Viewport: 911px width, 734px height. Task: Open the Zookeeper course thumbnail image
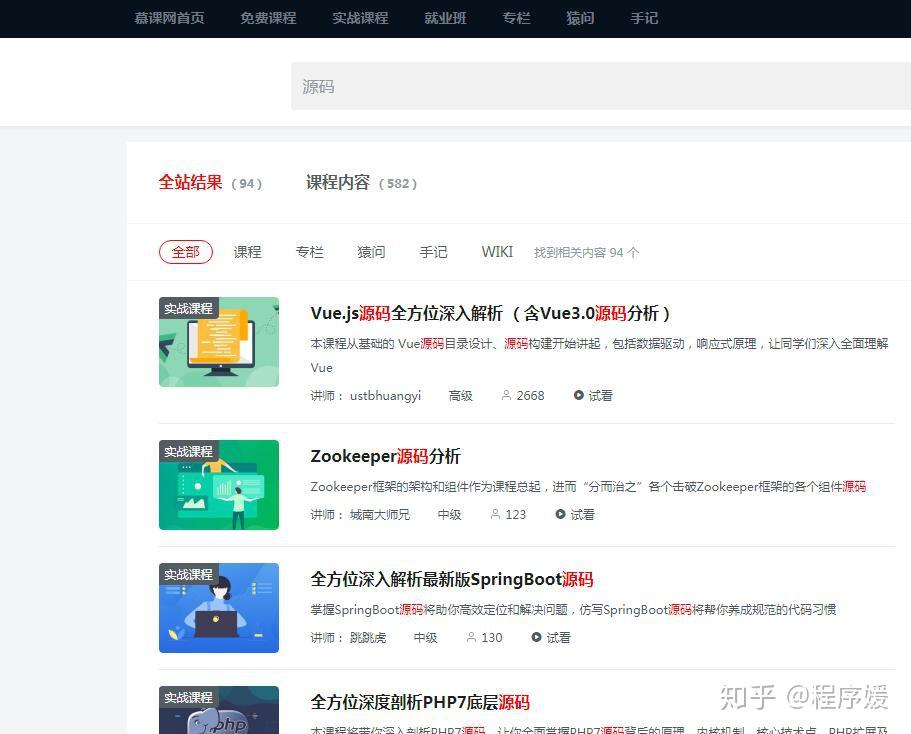219,485
